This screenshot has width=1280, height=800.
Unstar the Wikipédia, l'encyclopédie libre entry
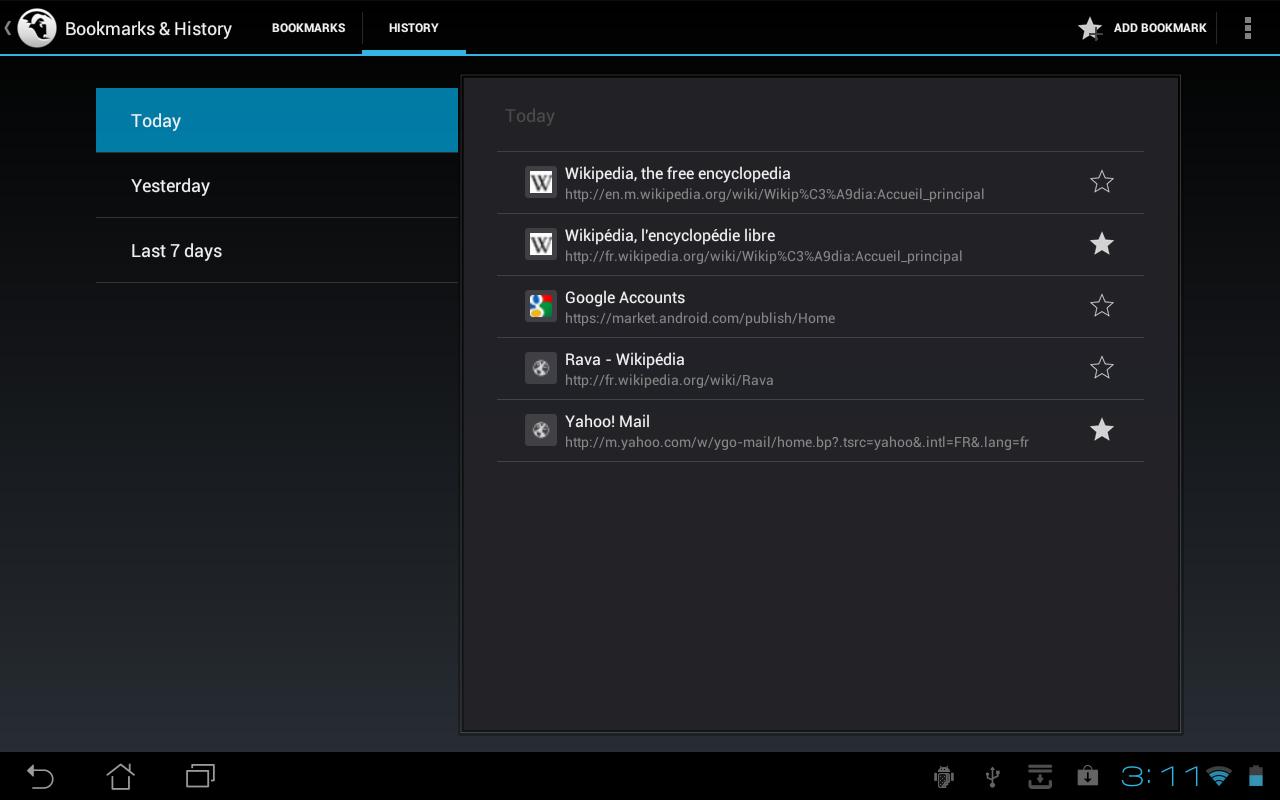(x=1101, y=244)
